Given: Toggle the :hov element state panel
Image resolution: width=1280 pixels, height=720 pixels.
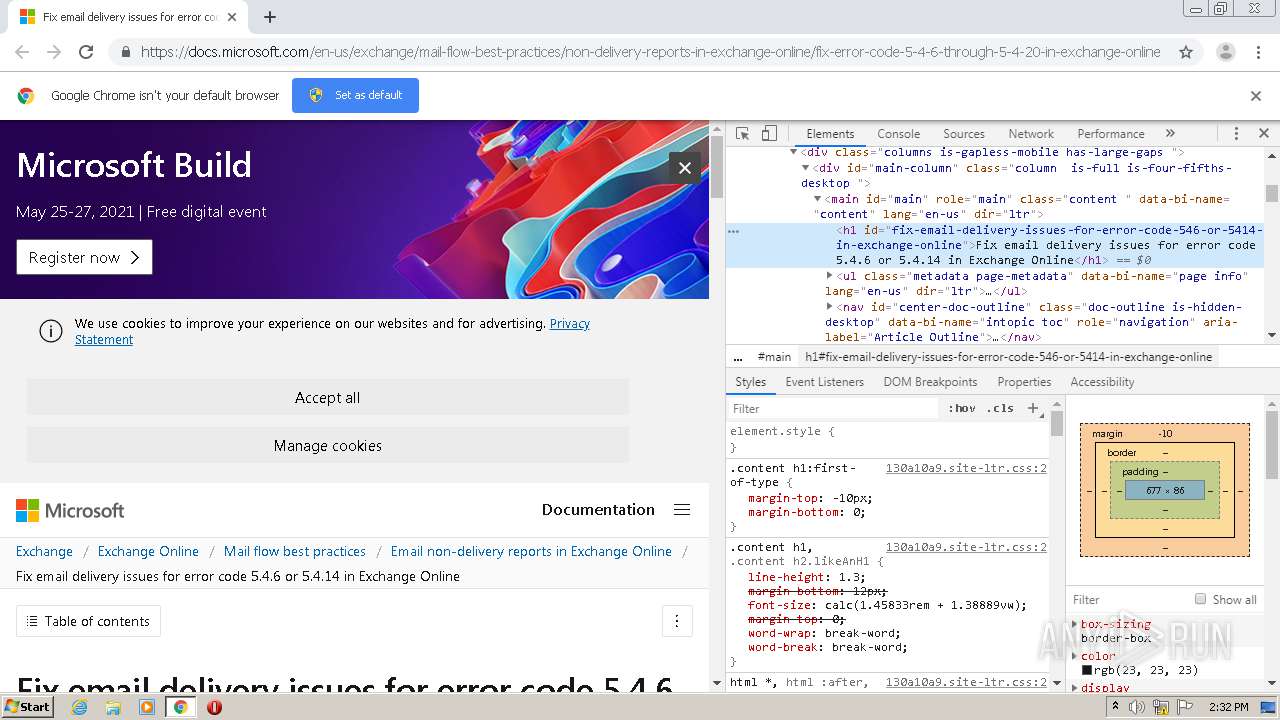Looking at the screenshot, I should click(962, 408).
